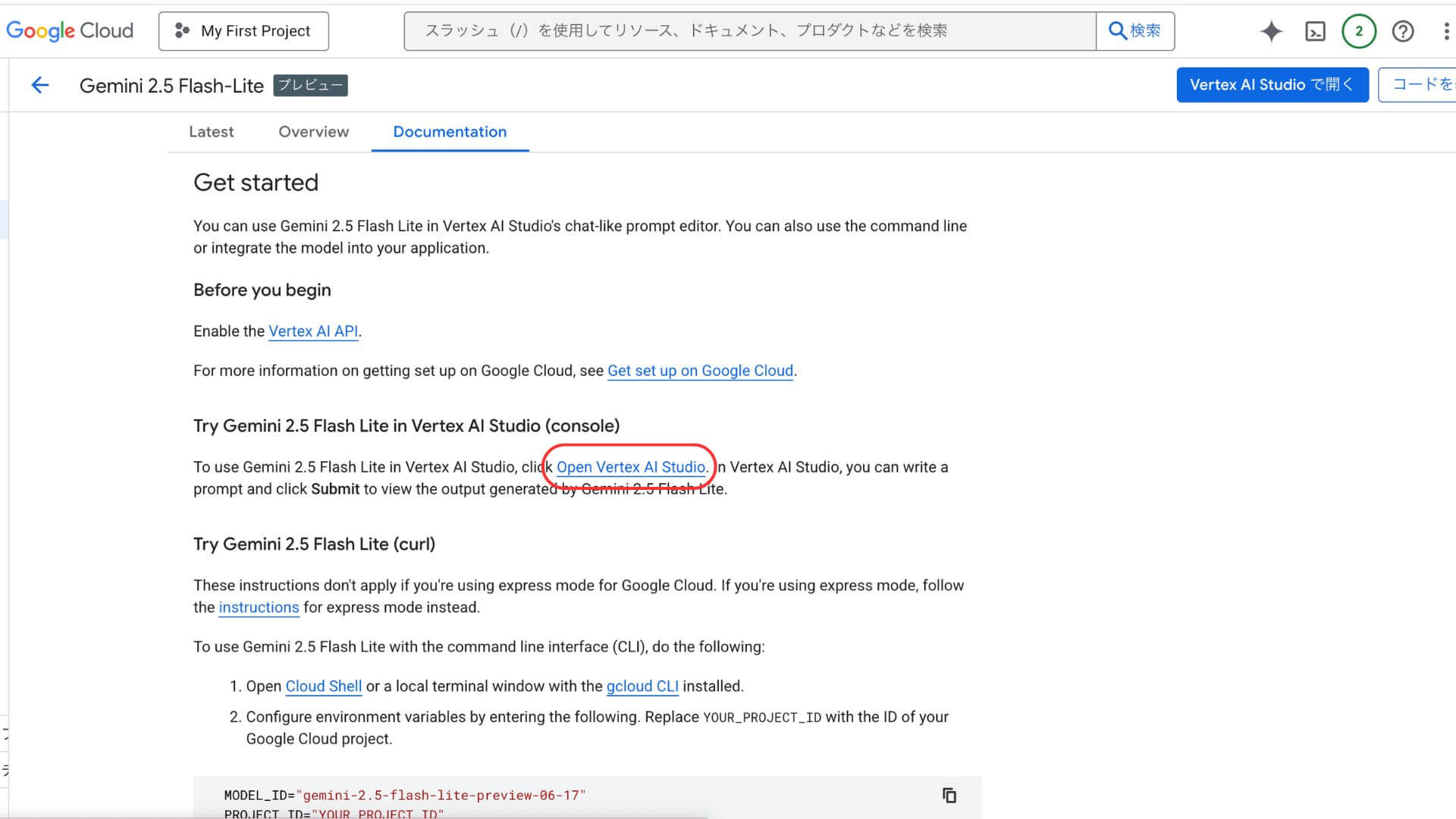Image resolution: width=1456 pixels, height=819 pixels.
Task: Click the Google Cloud logo
Action: [x=70, y=30]
